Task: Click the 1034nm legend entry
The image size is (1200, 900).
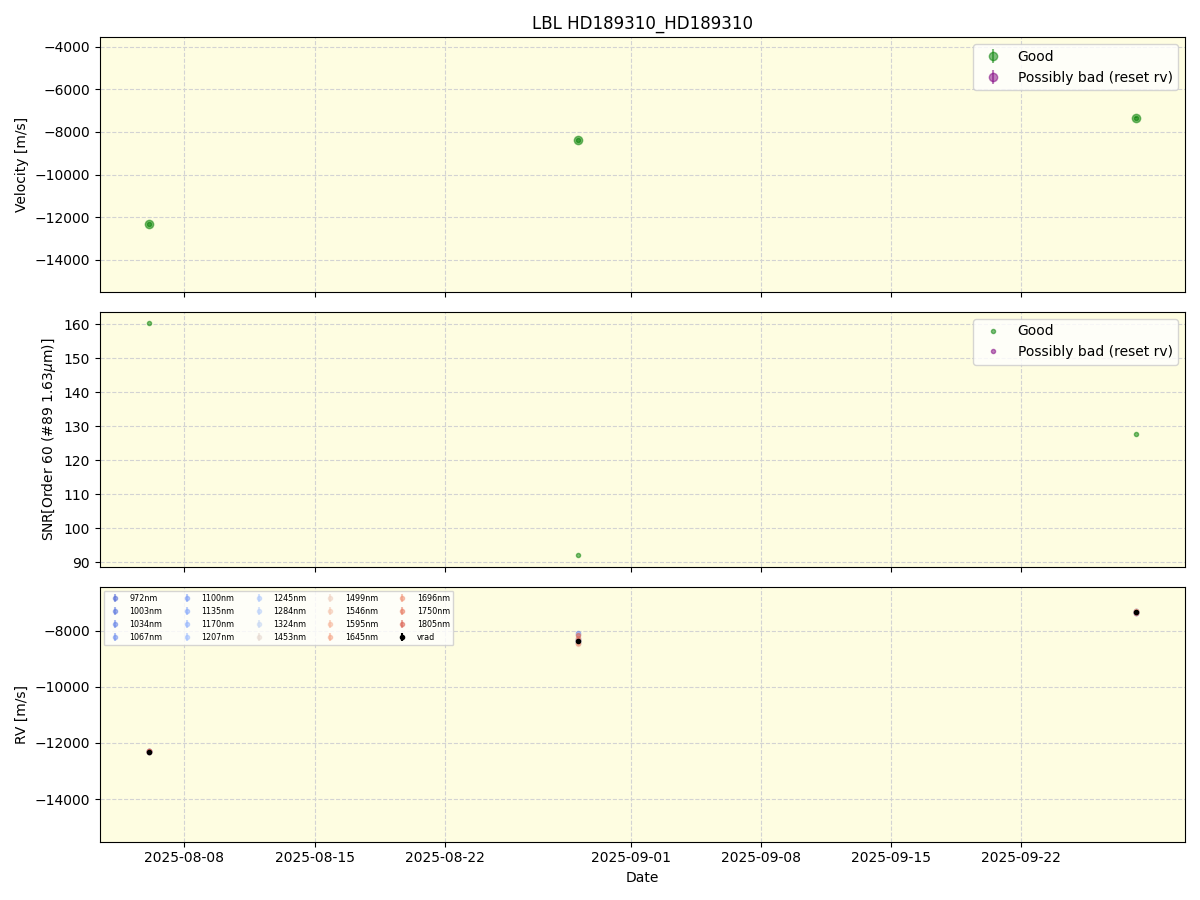Action: (145, 624)
